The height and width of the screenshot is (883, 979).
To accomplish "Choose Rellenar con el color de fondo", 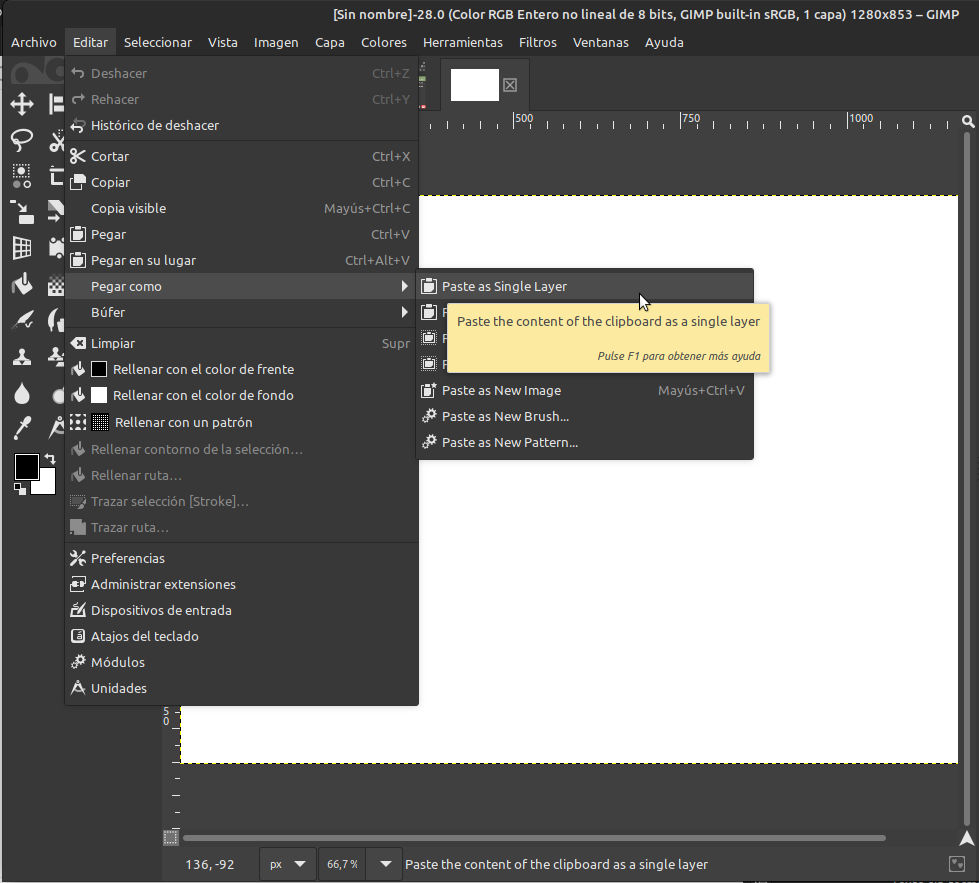I will (242, 395).
